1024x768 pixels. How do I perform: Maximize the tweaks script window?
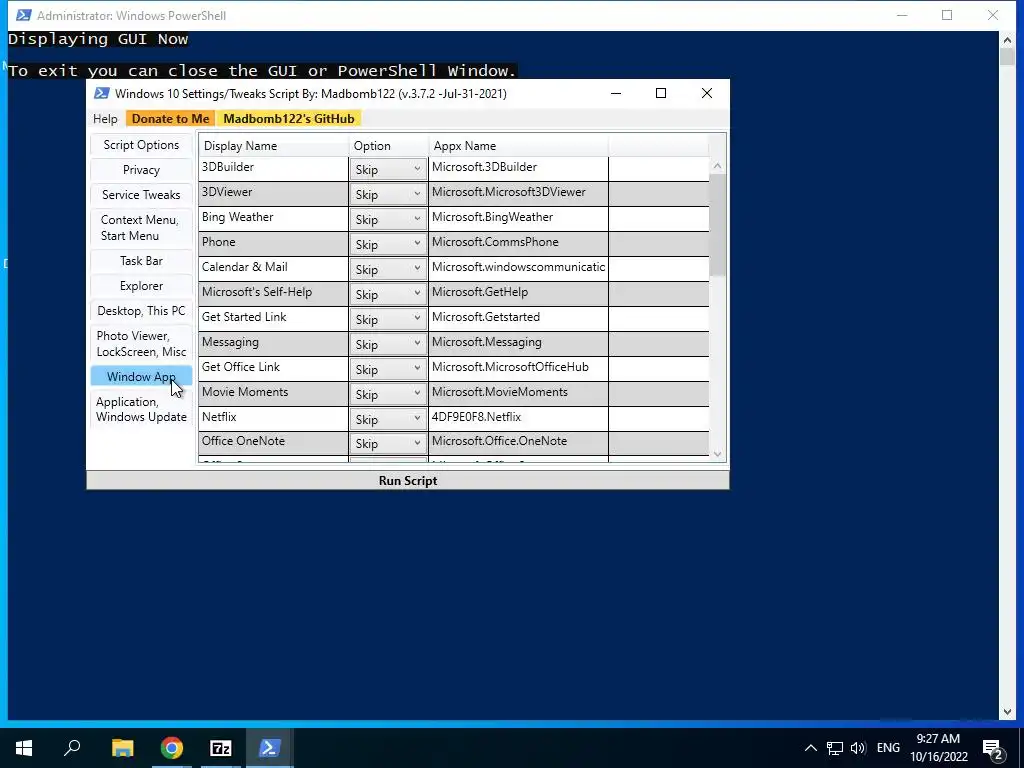coord(661,93)
